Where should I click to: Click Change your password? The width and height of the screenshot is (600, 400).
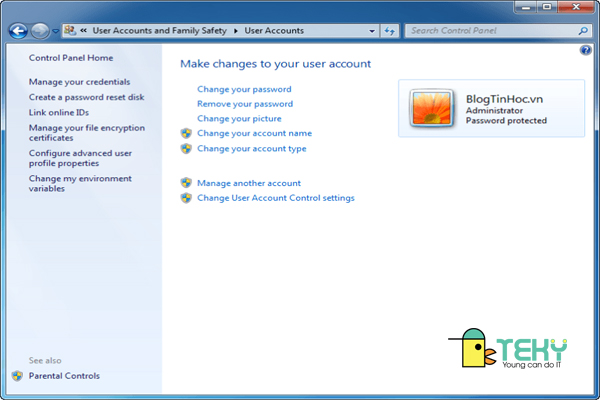[244, 89]
